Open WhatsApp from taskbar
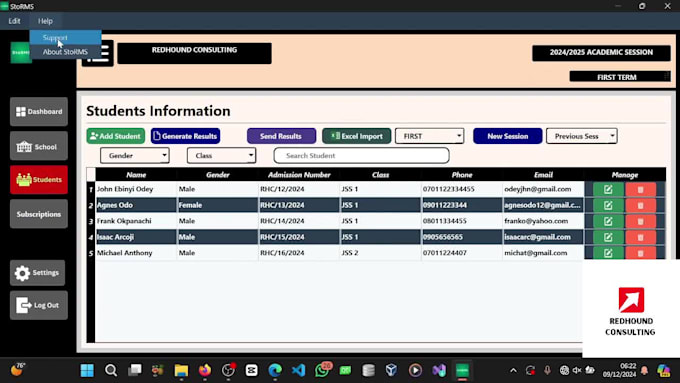The image size is (680, 383). click(x=322, y=370)
